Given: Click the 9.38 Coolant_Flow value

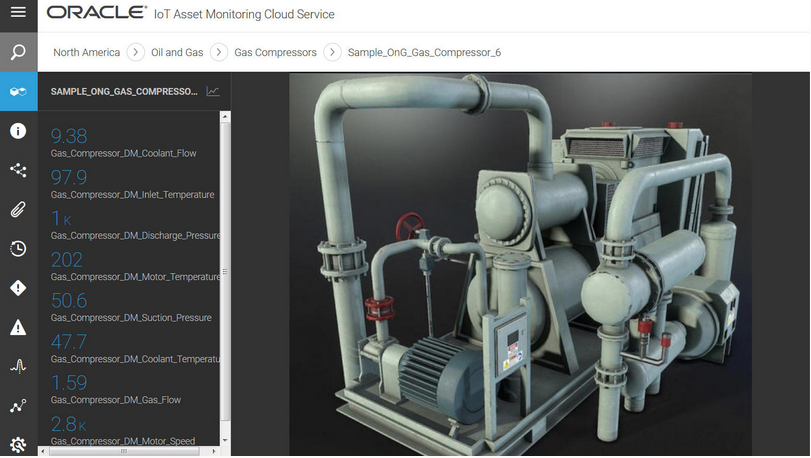Looking at the screenshot, I should 69,136.
